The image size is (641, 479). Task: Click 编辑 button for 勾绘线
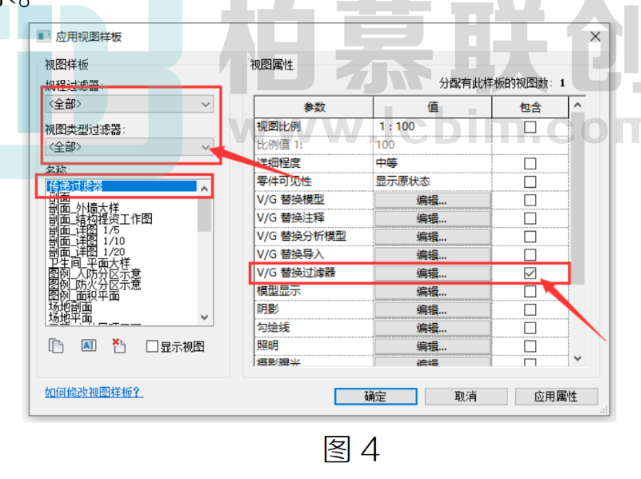point(433,328)
